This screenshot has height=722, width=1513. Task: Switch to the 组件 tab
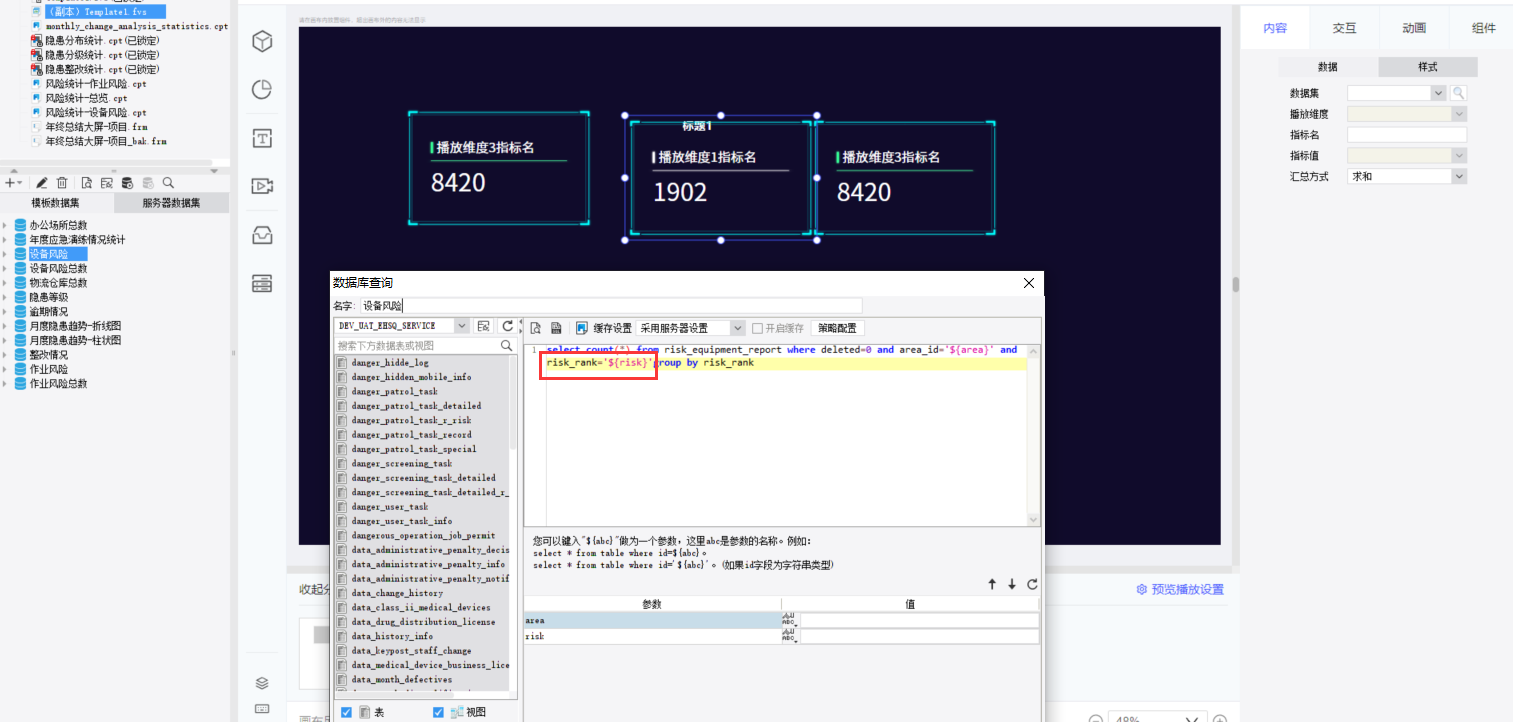point(1483,28)
